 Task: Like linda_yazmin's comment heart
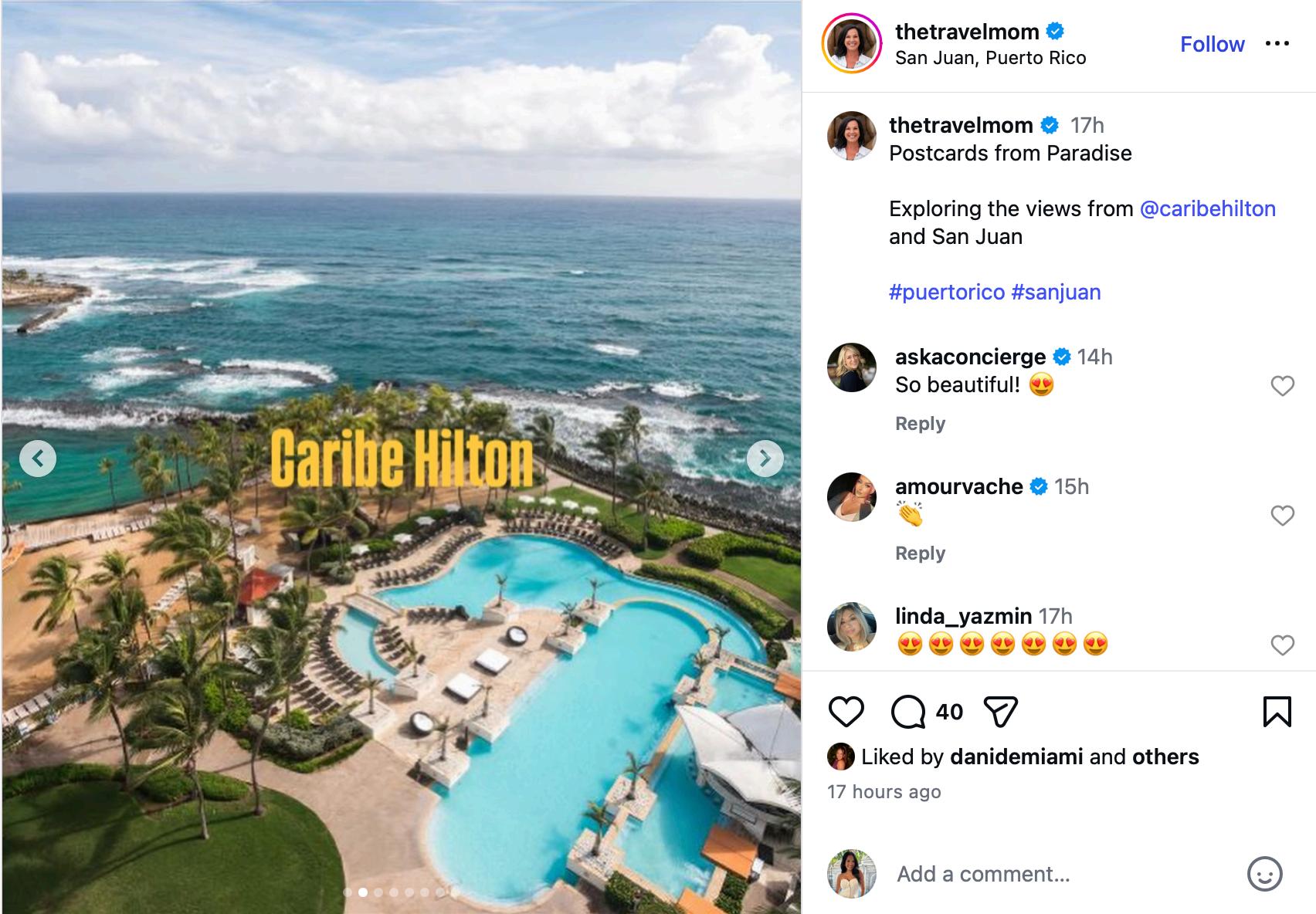tap(1282, 645)
